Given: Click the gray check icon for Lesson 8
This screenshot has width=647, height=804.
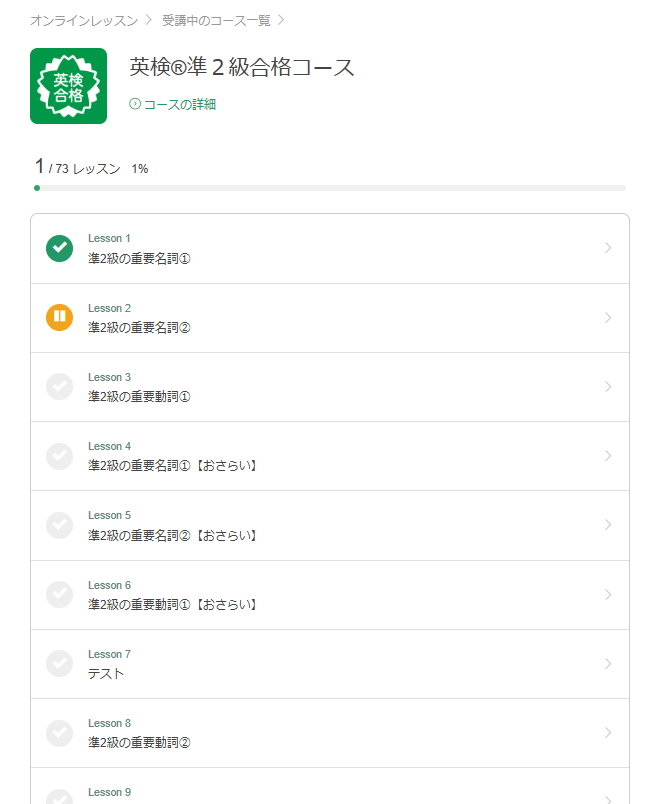Looking at the screenshot, I should (x=60, y=732).
